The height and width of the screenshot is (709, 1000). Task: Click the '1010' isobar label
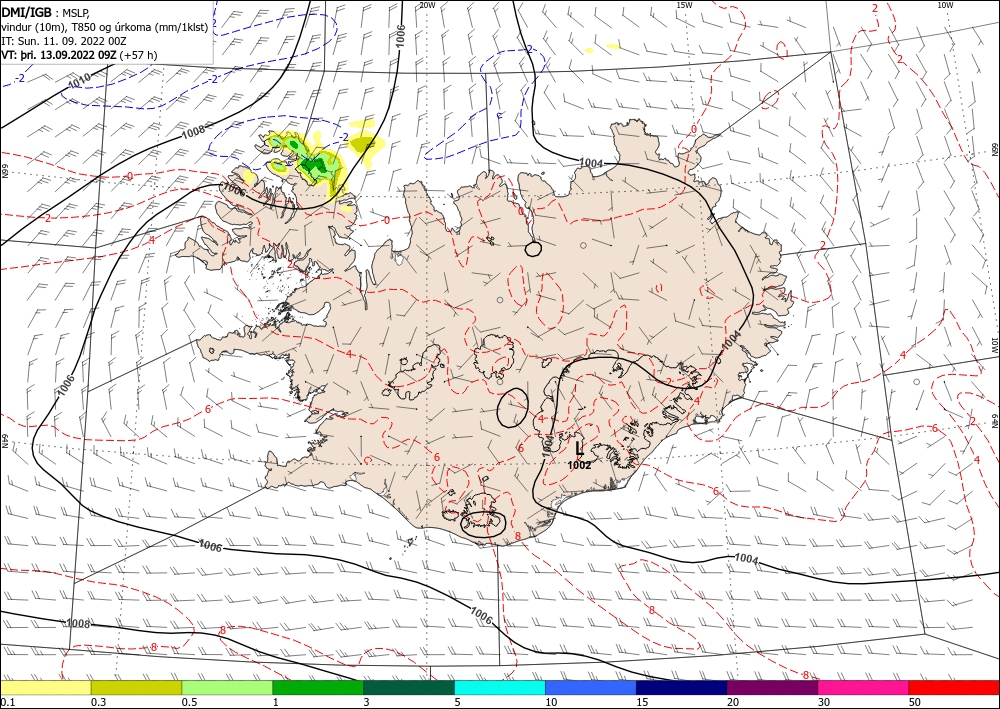pyautogui.click(x=79, y=80)
